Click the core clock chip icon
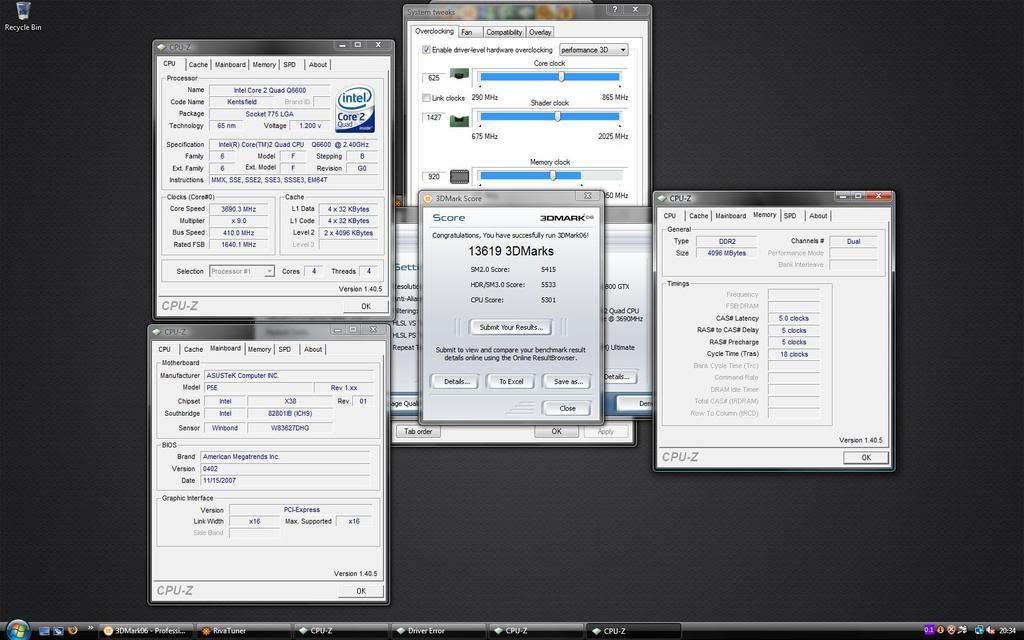Image resolution: width=1024 pixels, height=640 pixels. [x=459, y=75]
